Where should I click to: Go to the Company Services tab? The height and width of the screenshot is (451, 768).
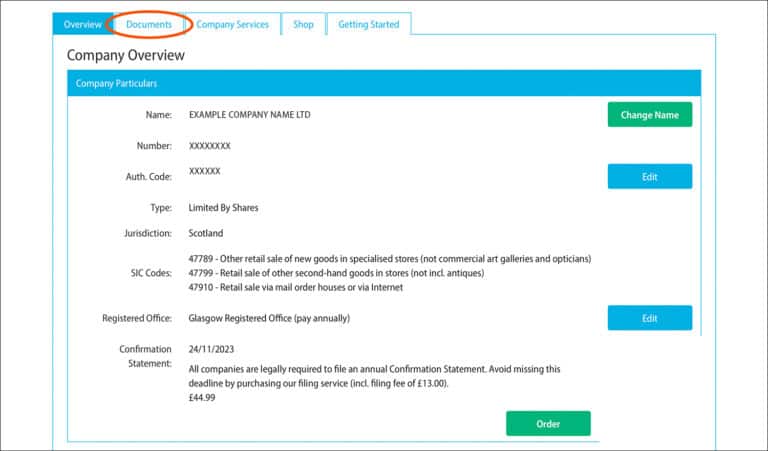point(232,24)
